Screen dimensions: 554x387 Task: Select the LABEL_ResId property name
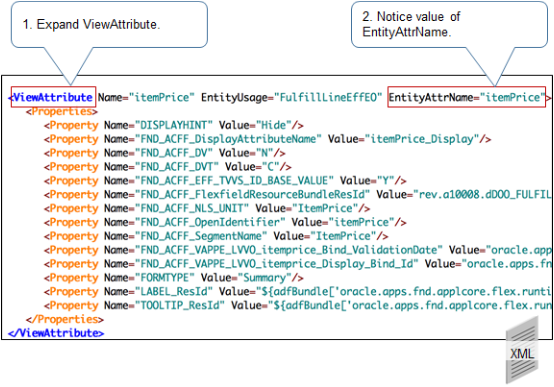point(174,291)
